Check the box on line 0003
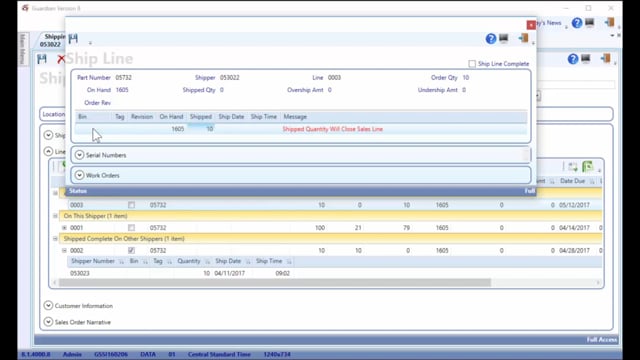 [x=131, y=205]
